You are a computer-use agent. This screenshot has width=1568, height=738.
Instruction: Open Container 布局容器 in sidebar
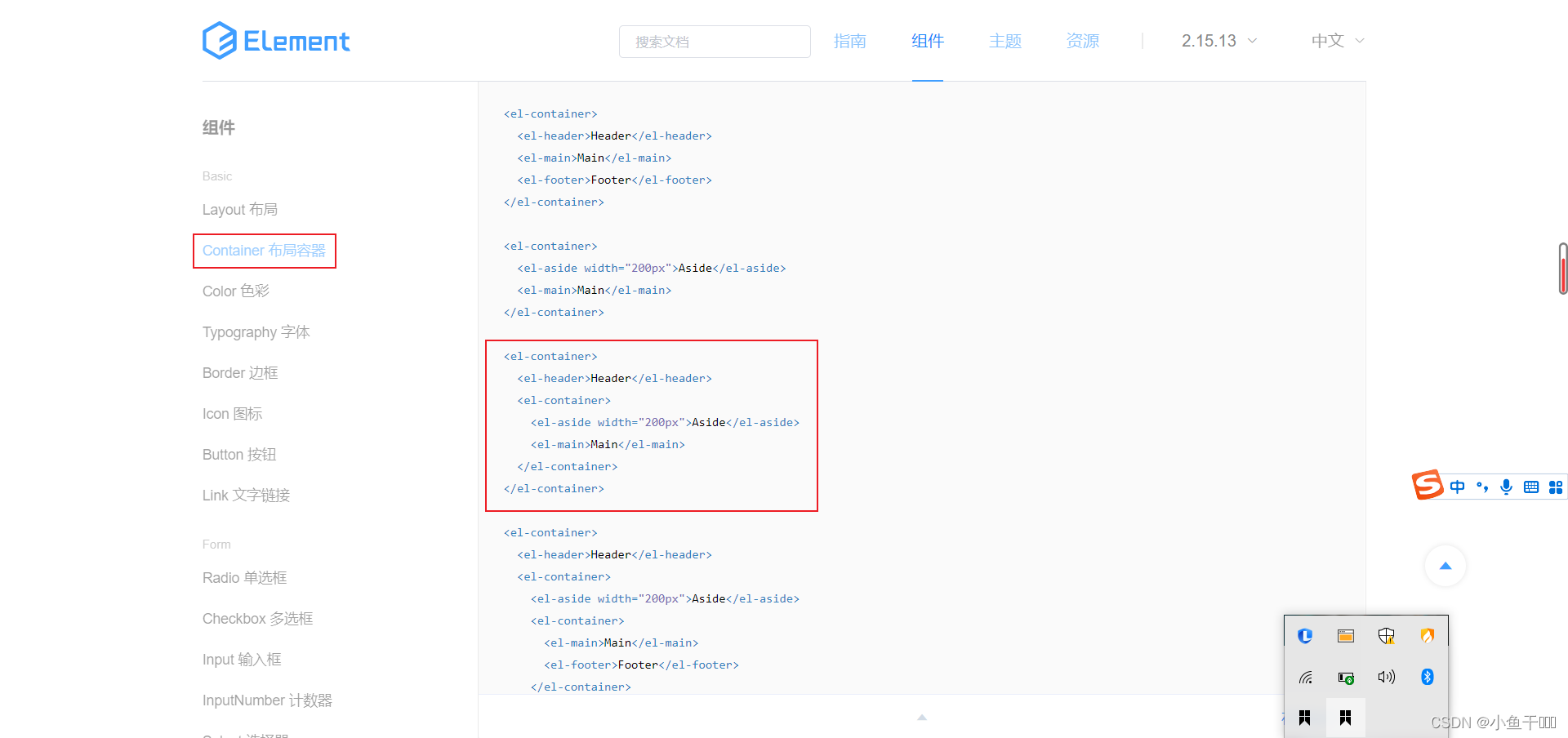coord(264,251)
